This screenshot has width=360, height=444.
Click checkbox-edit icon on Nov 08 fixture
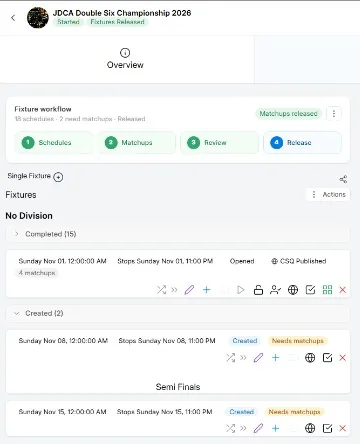[x=327, y=358]
